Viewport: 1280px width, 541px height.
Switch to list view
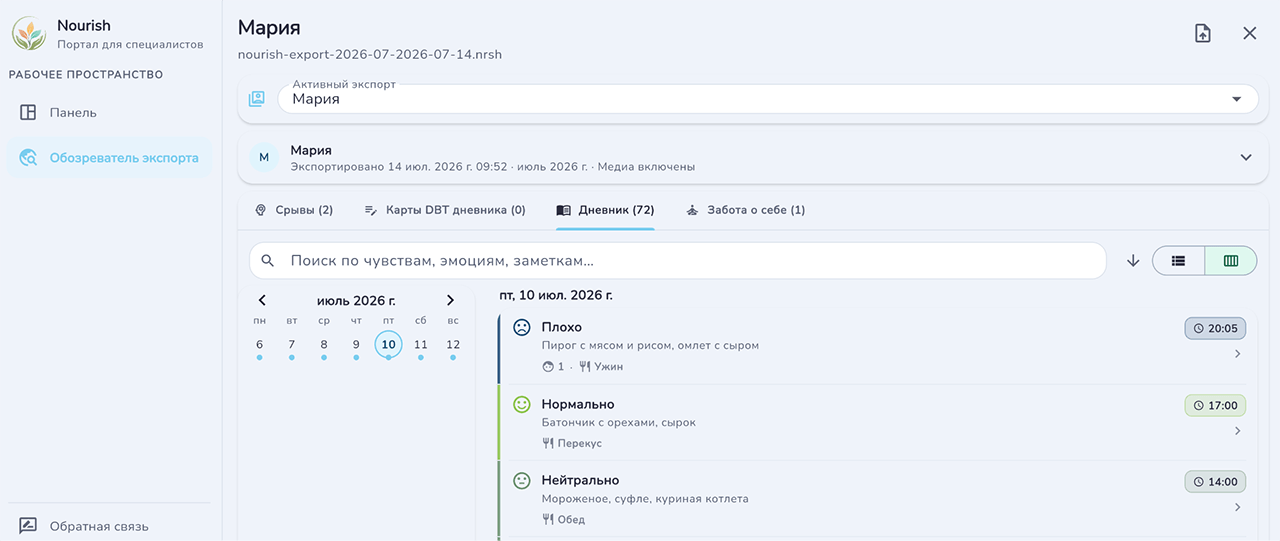point(1179,261)
